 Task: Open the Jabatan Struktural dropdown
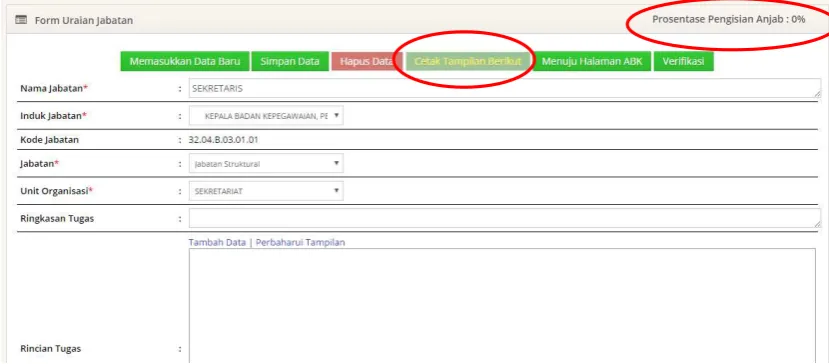tap(266, 163)
